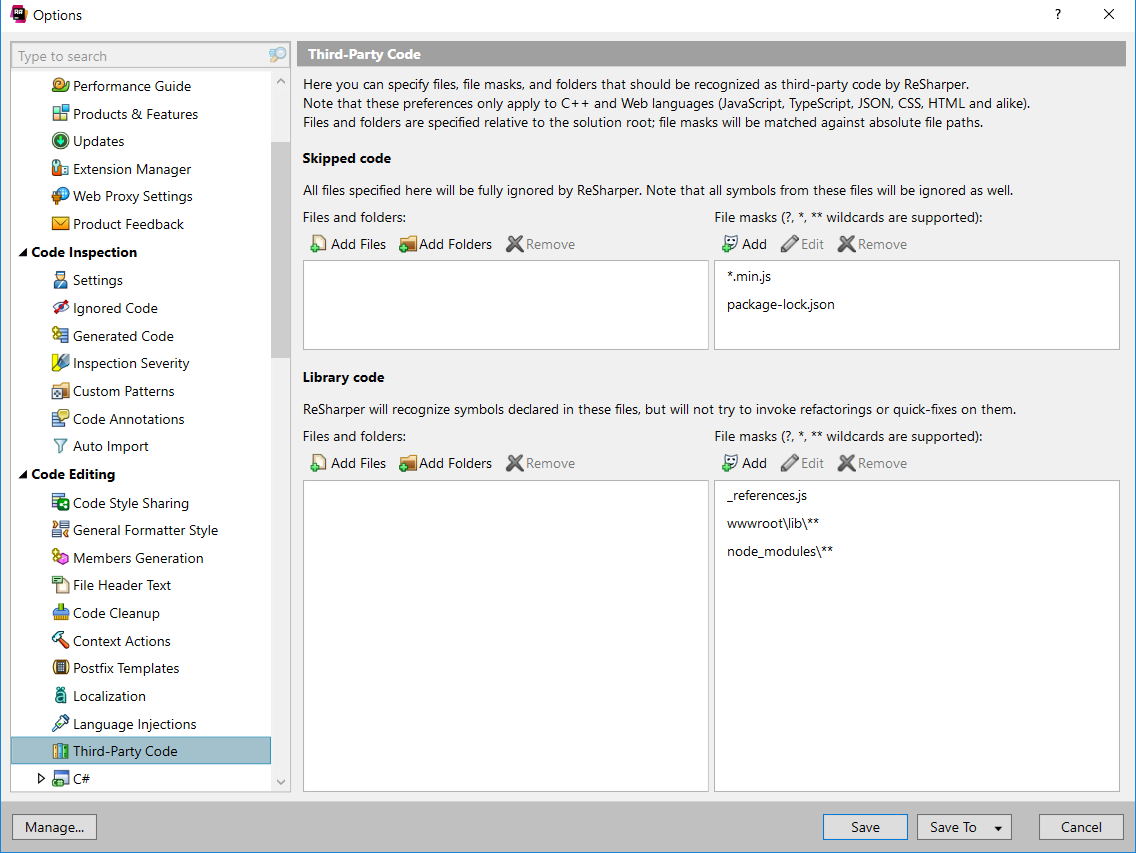Click the Help question mark button

pos(1058,14)
